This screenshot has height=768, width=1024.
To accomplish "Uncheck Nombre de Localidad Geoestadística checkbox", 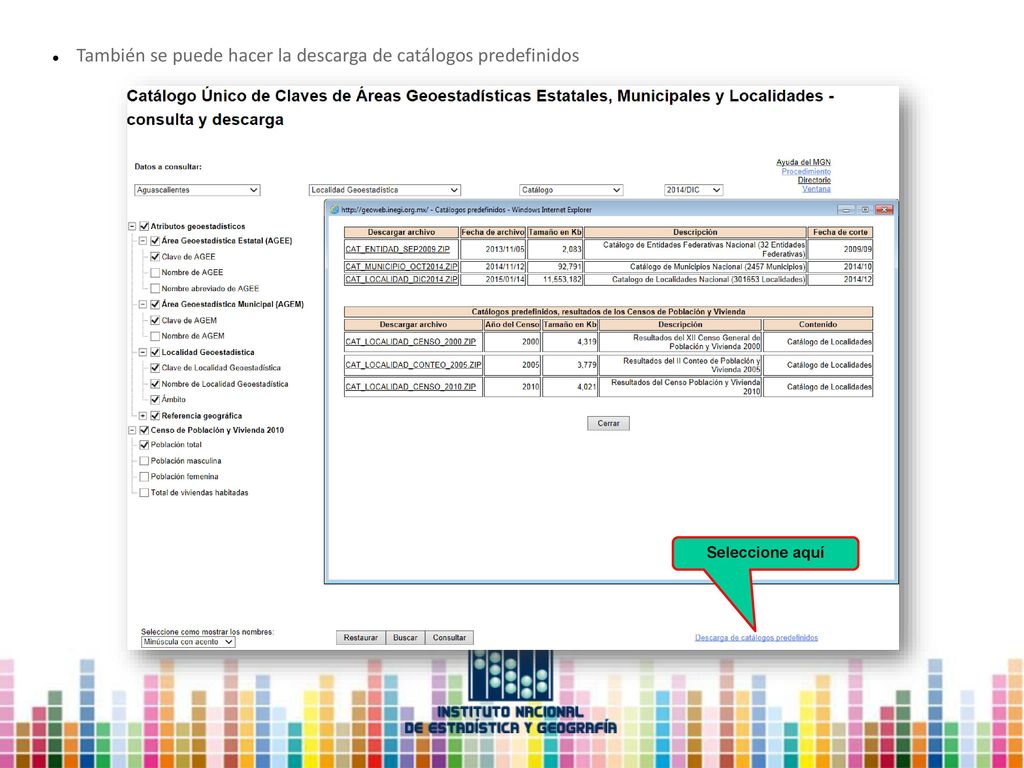I will (x=155, y=384).
